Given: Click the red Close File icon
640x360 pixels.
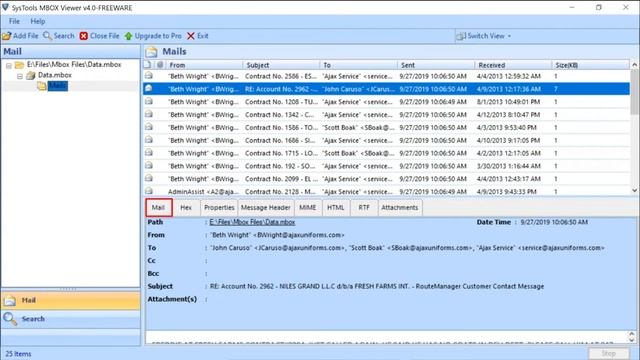Looking at the screenshot, I should tap(84, 36).
